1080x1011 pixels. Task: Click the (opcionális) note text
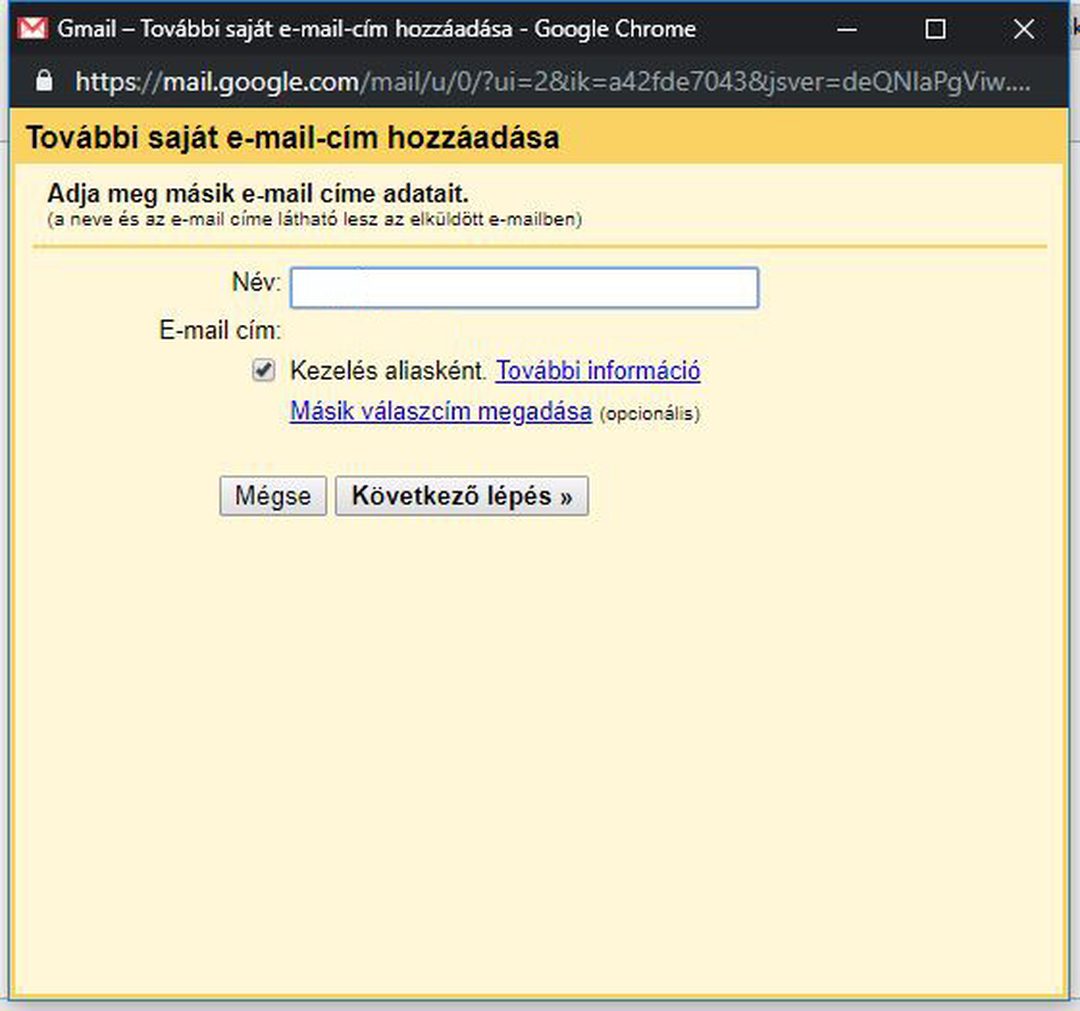click(x=650, y=414)
